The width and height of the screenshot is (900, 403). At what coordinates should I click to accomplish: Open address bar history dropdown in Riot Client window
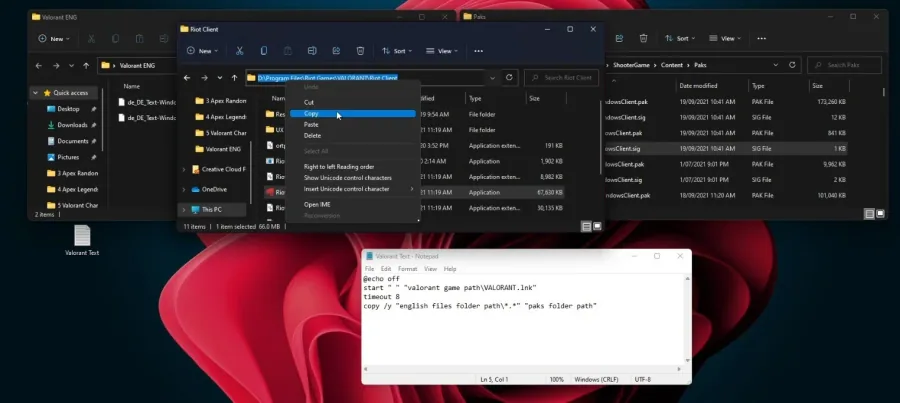coord(492,78)
